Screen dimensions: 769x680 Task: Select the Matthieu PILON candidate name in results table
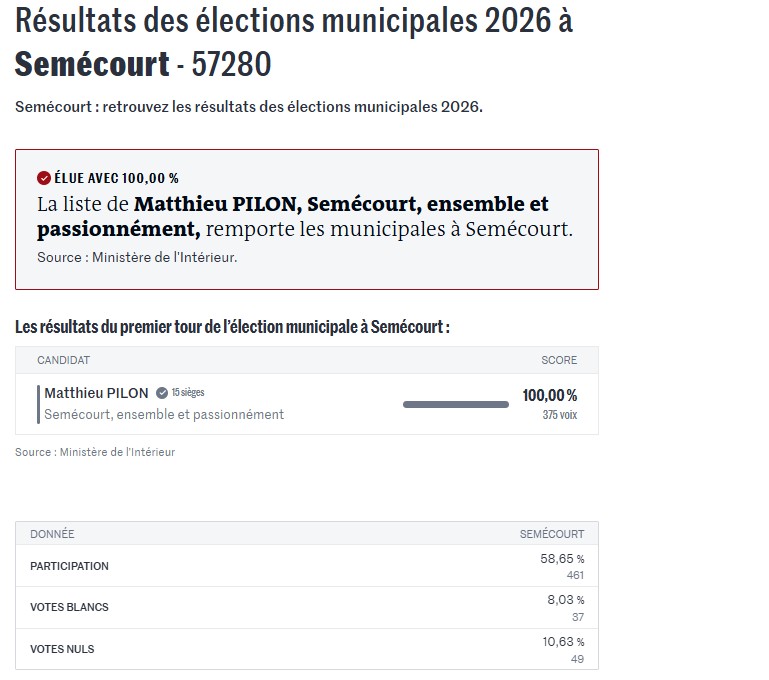[96, 393]
